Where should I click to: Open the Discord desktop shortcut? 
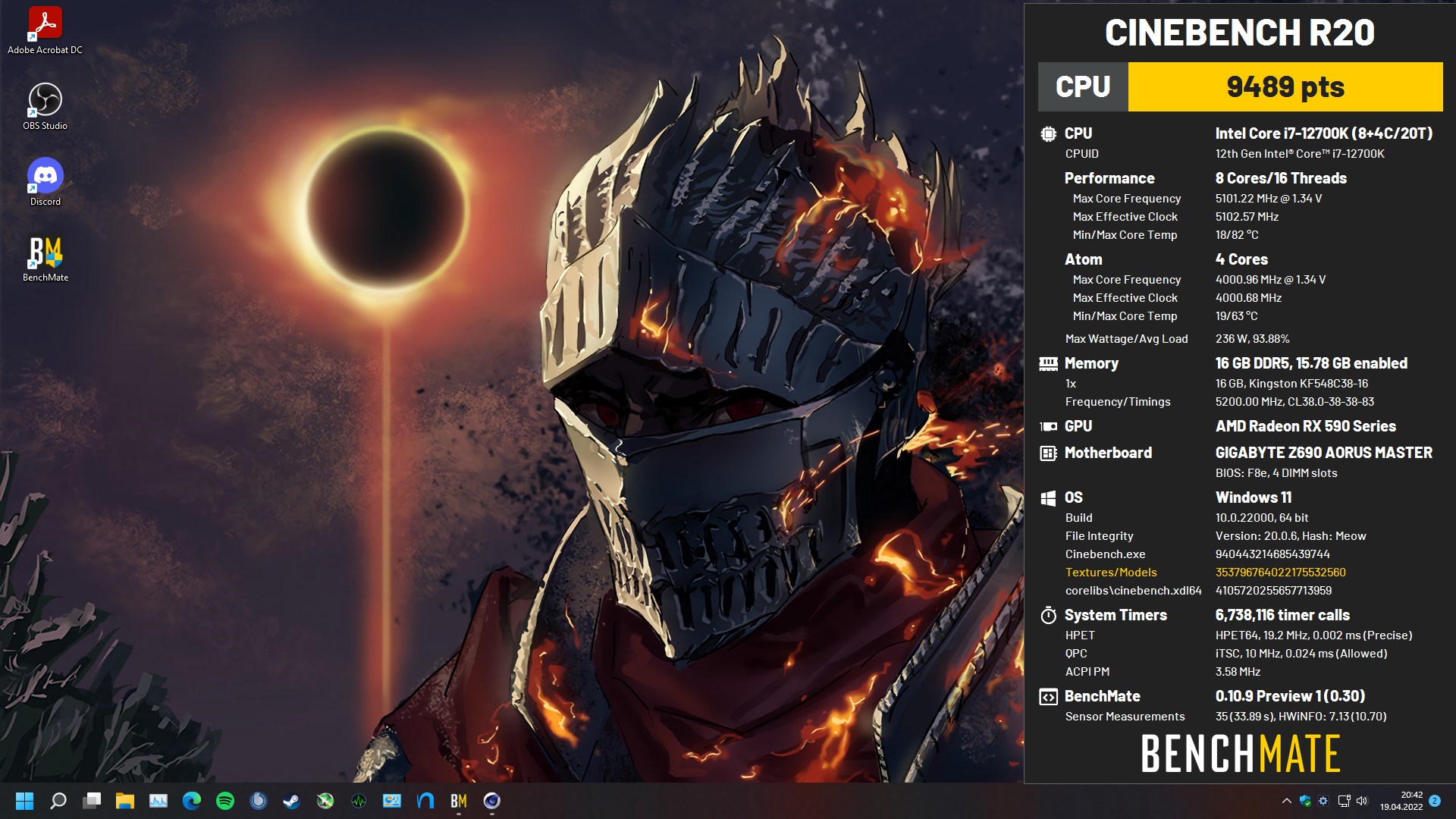pos(45,183)
